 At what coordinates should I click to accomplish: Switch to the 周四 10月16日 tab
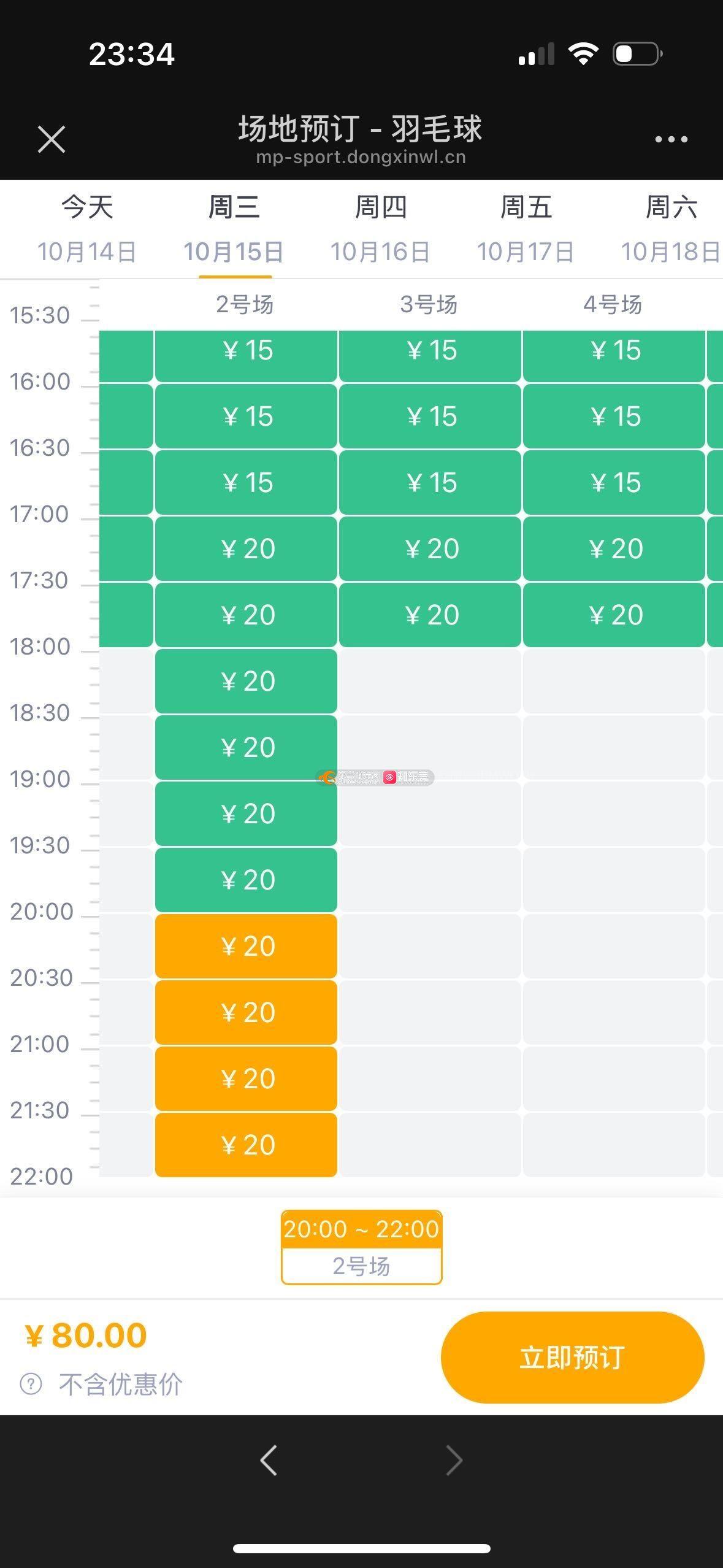pyautogui.click(x=380, y=228)
